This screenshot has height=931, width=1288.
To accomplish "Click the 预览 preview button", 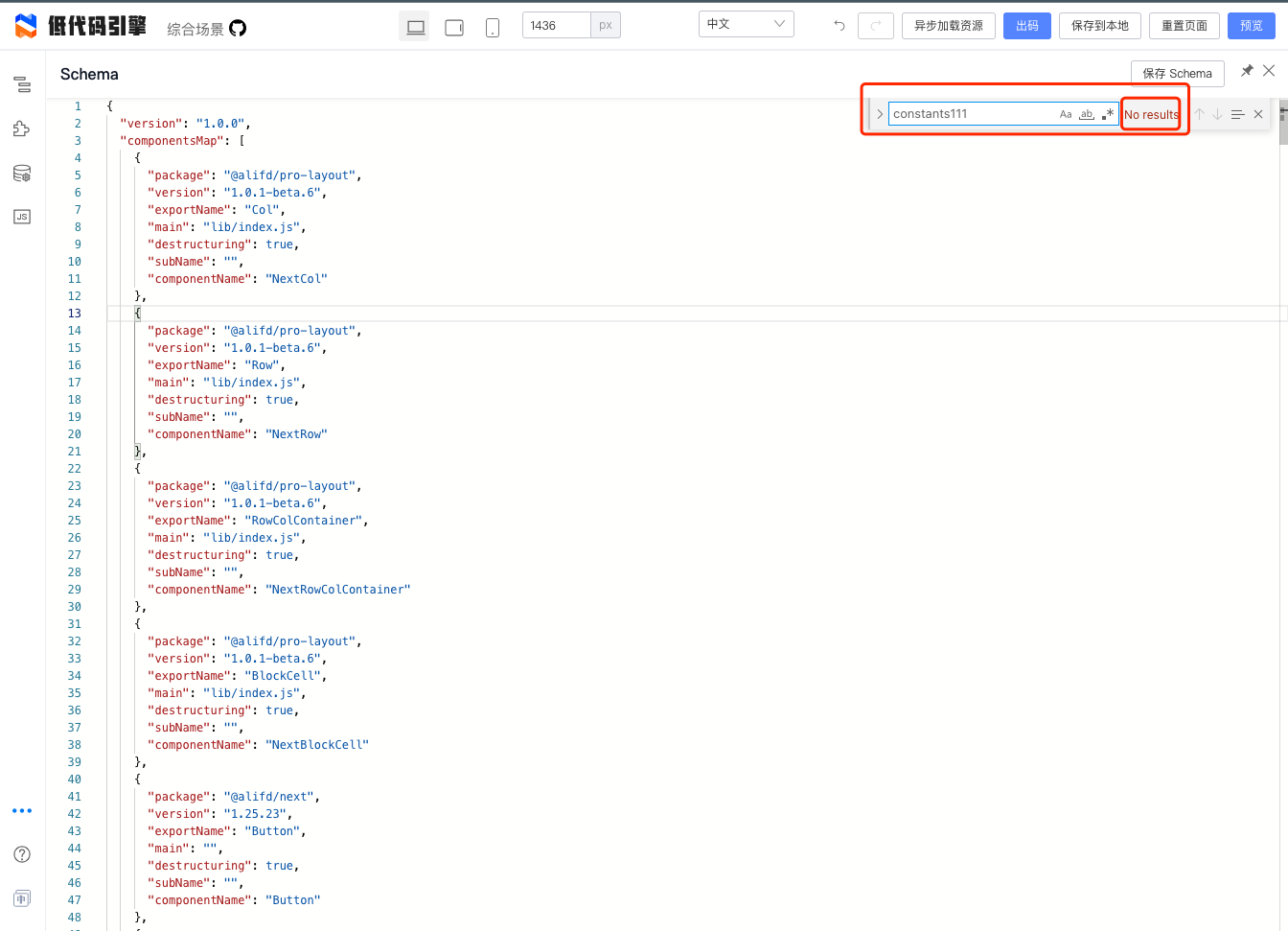I will pos(1252,26).
